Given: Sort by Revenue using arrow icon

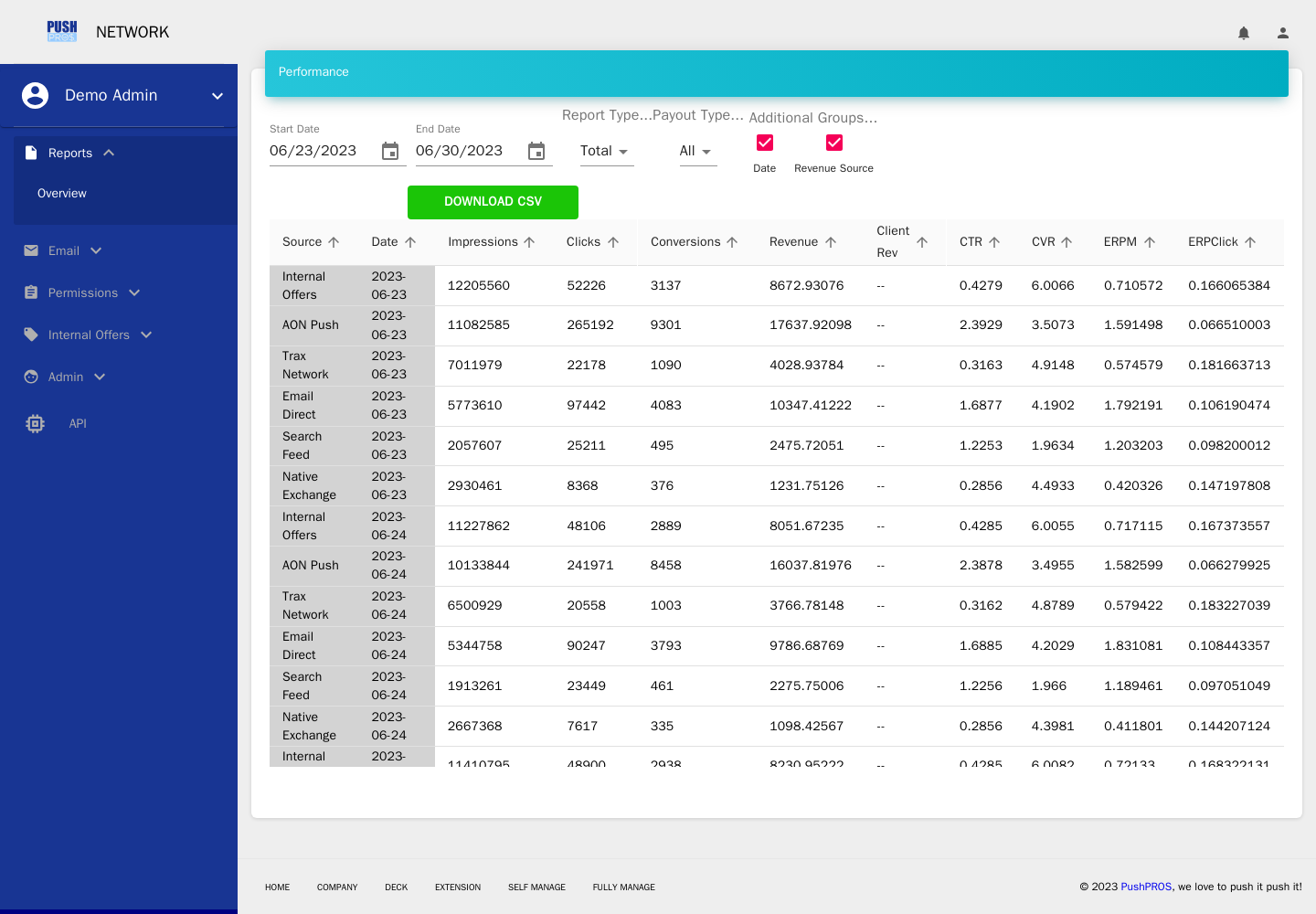Looking at the screenshot, I should coord(831,242).
